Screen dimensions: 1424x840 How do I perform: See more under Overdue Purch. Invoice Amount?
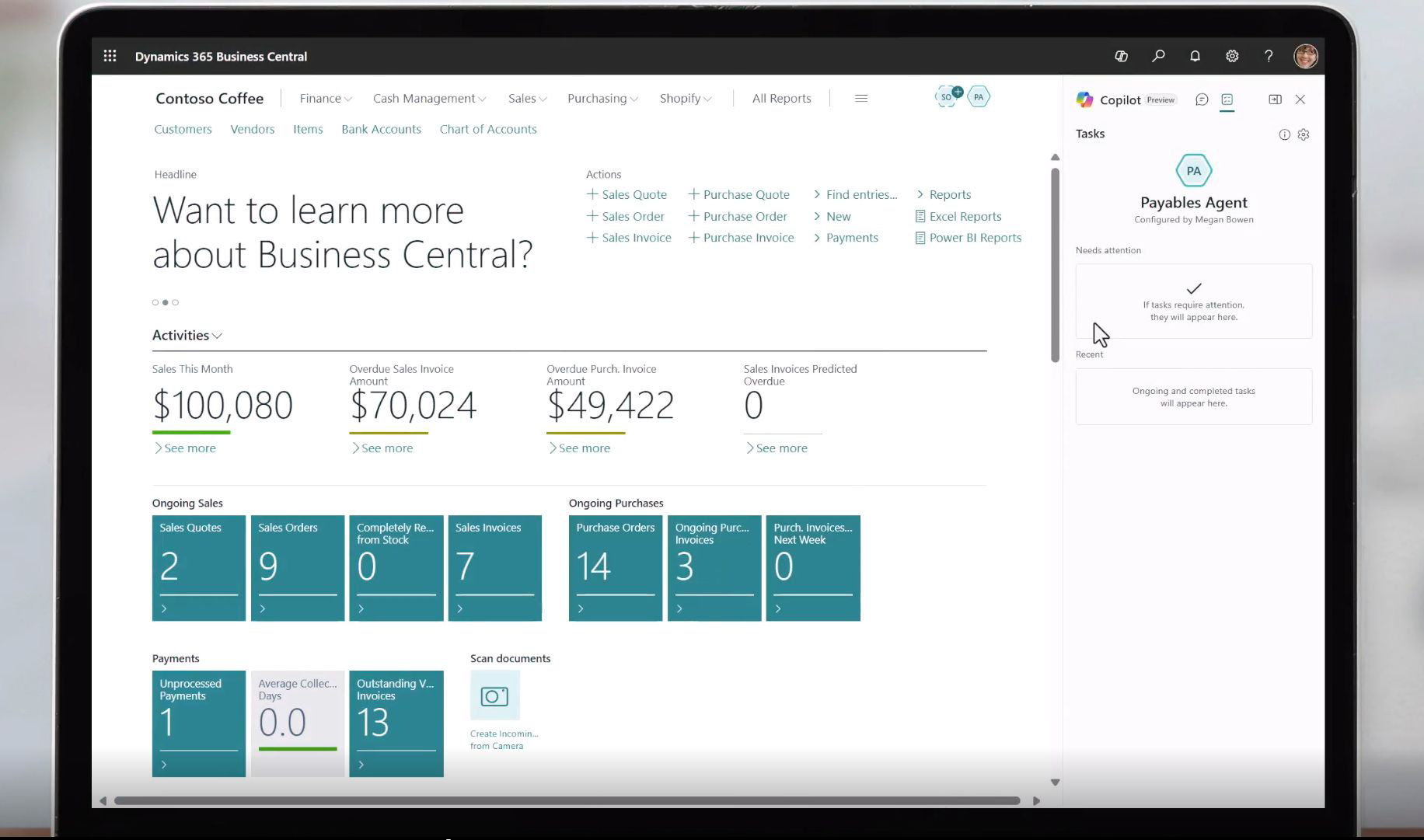(580, 448)
